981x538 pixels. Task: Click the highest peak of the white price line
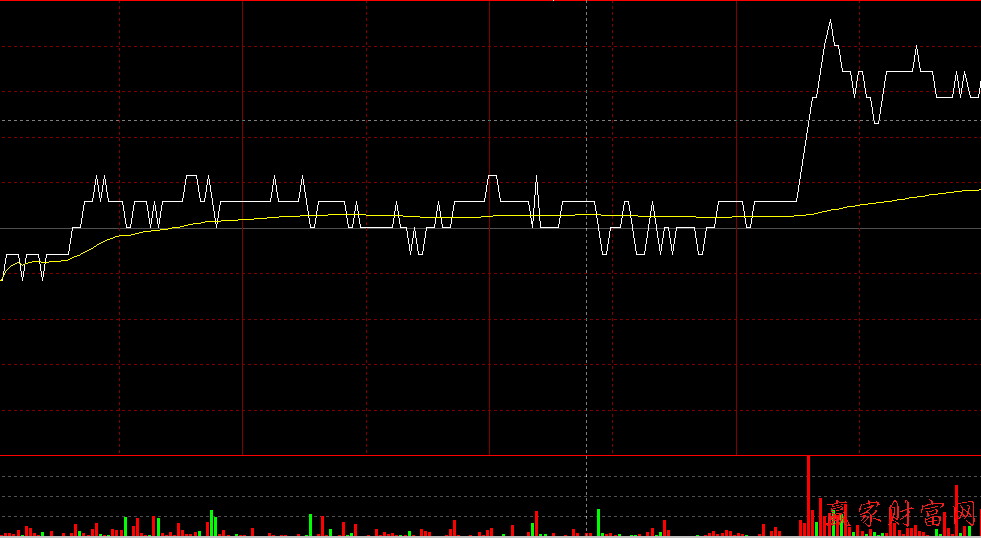[830, 20]
